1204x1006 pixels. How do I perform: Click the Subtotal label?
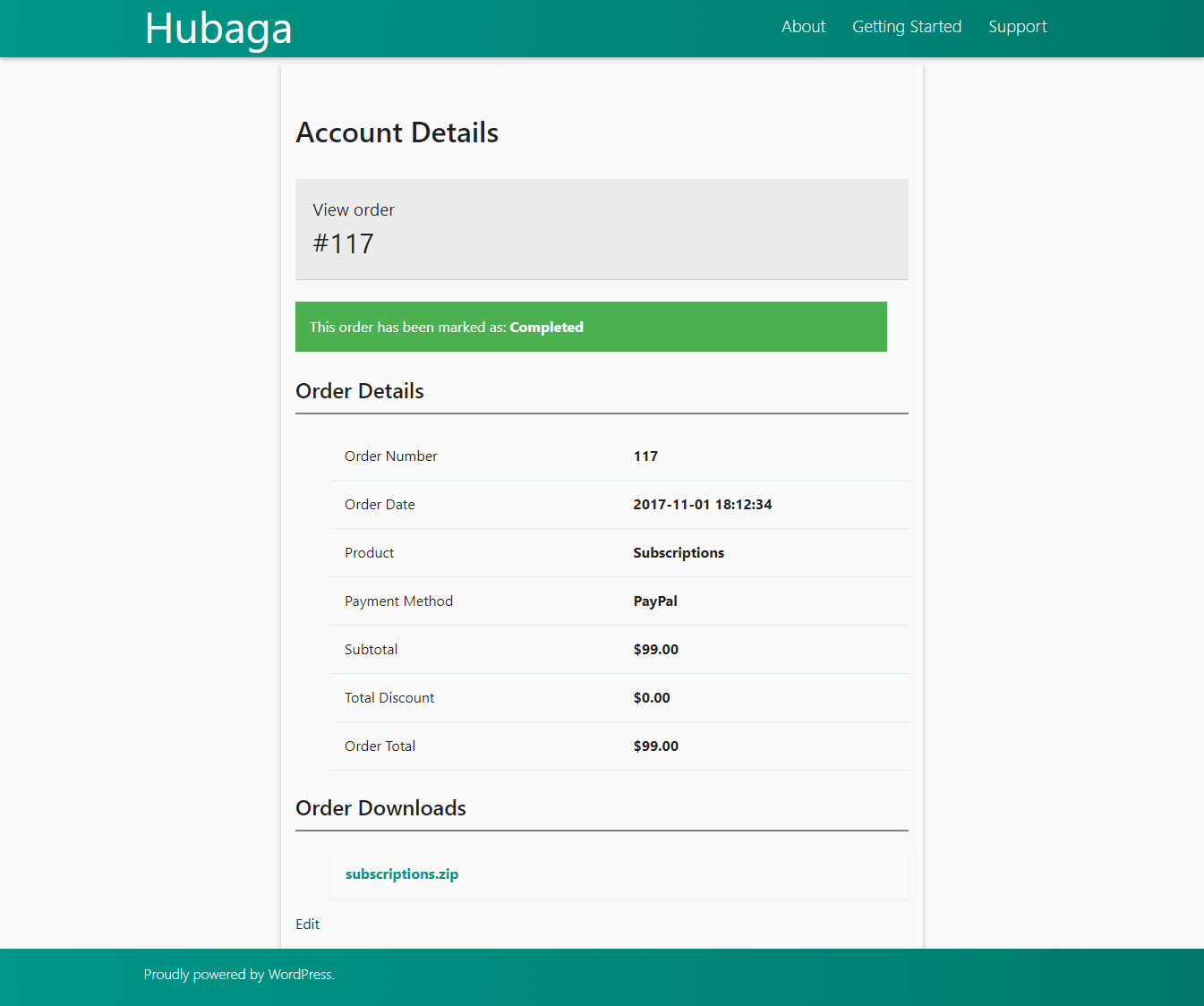coord(371,650)
